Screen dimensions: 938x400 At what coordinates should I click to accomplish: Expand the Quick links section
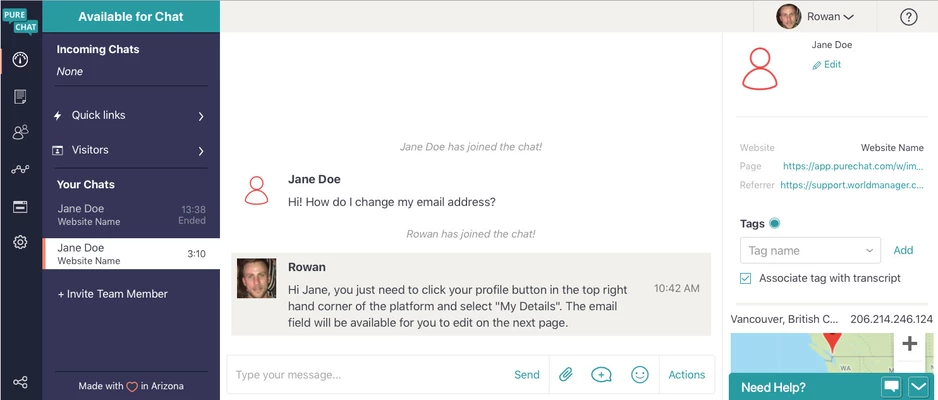[131, 116]
